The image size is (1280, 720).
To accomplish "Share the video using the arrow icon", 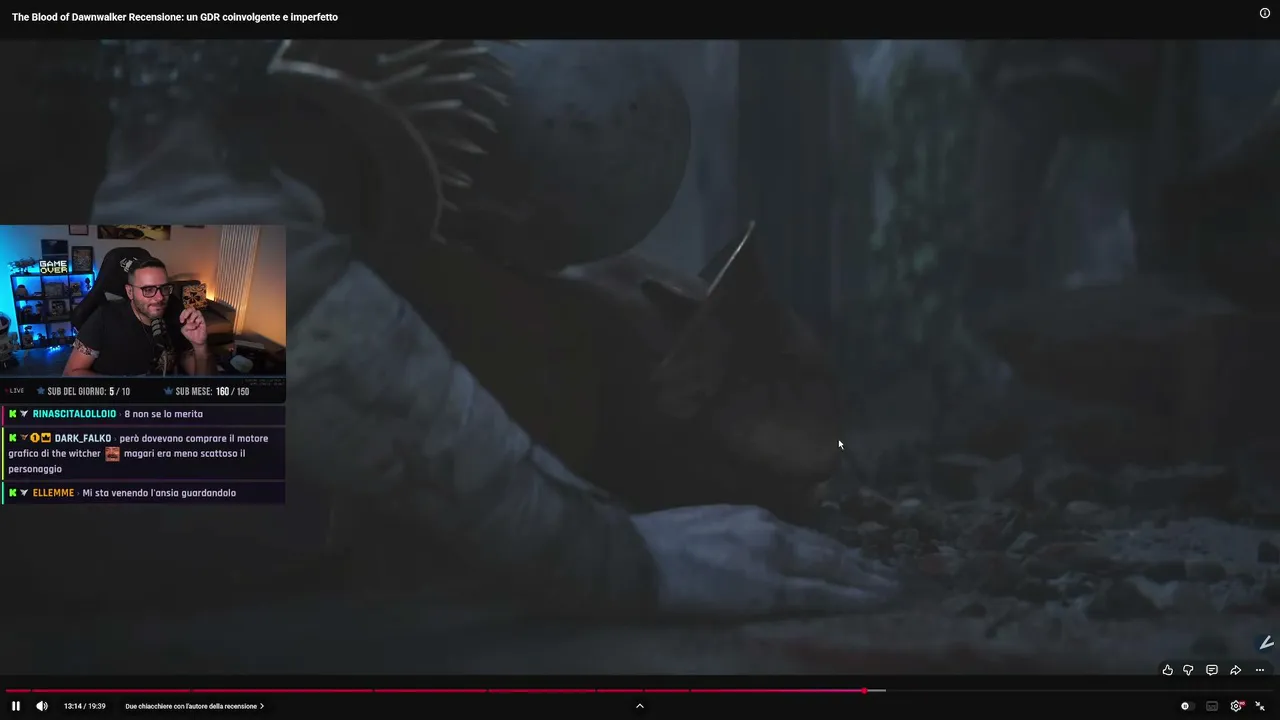I will click(1235, 670).
